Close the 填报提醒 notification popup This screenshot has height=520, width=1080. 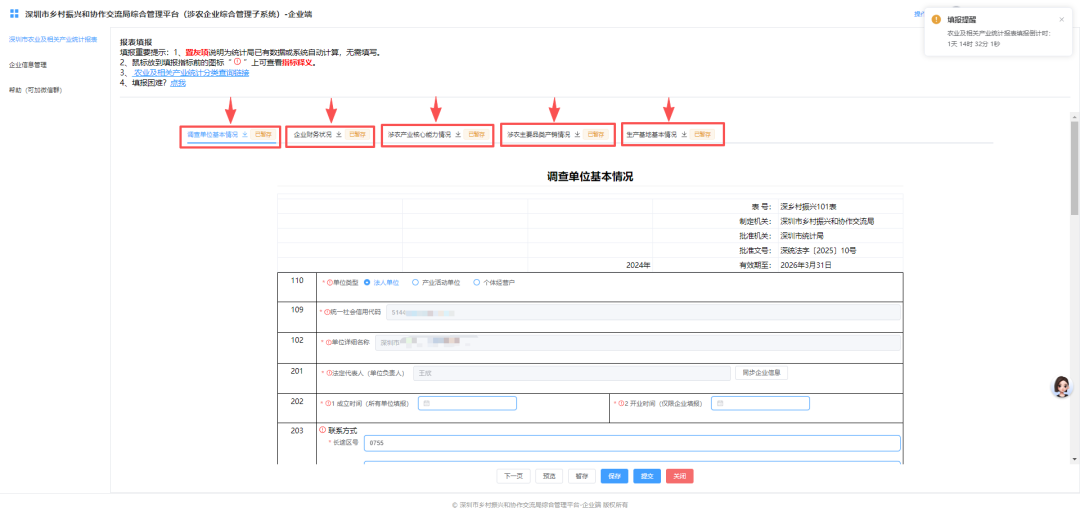pos(1061,19)
